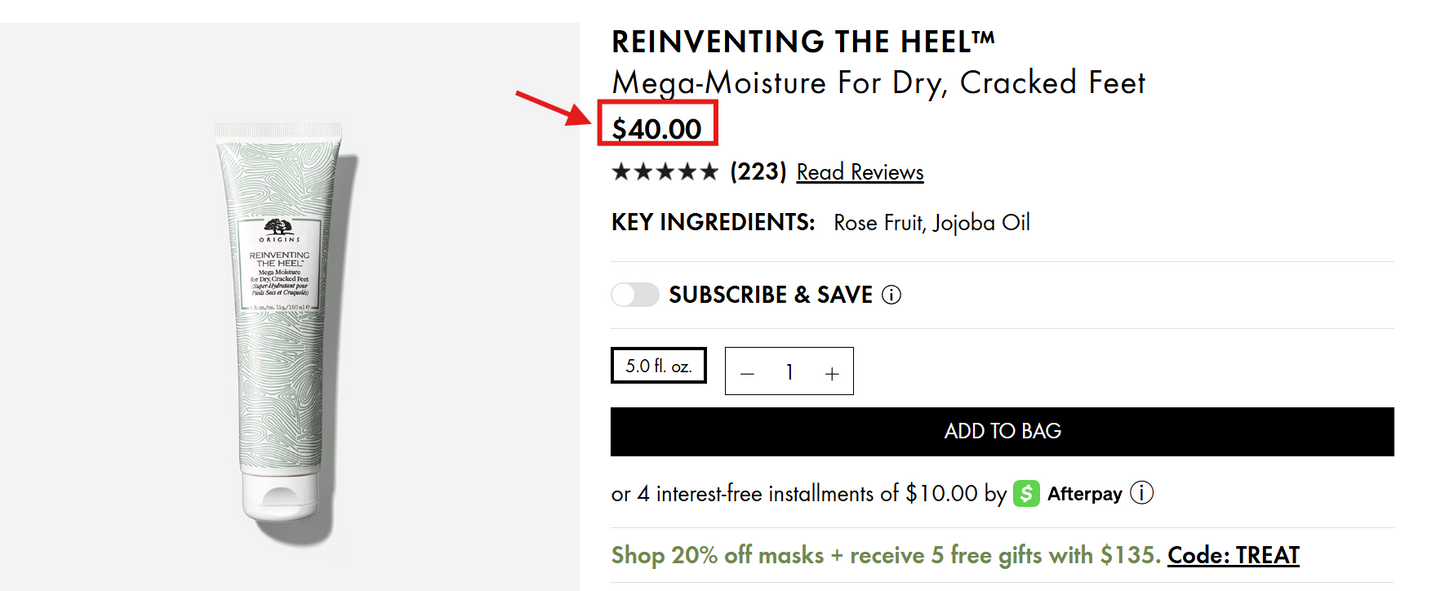Select the 5.0 fl. oz. size option
This screenshot has width=1445, height=591.
coord(658,365)
